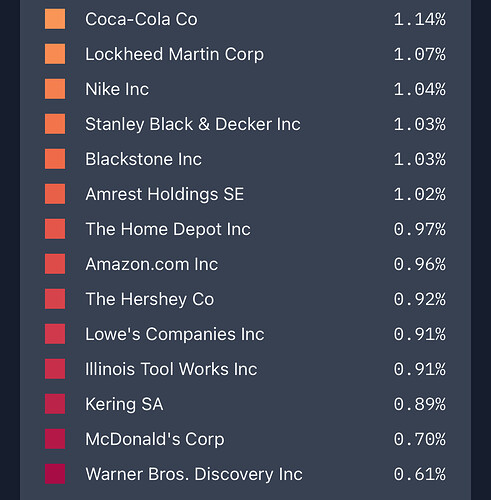Click the Amazon.com Inc color swatch
The image size is (491, 500).
point(55,264)
